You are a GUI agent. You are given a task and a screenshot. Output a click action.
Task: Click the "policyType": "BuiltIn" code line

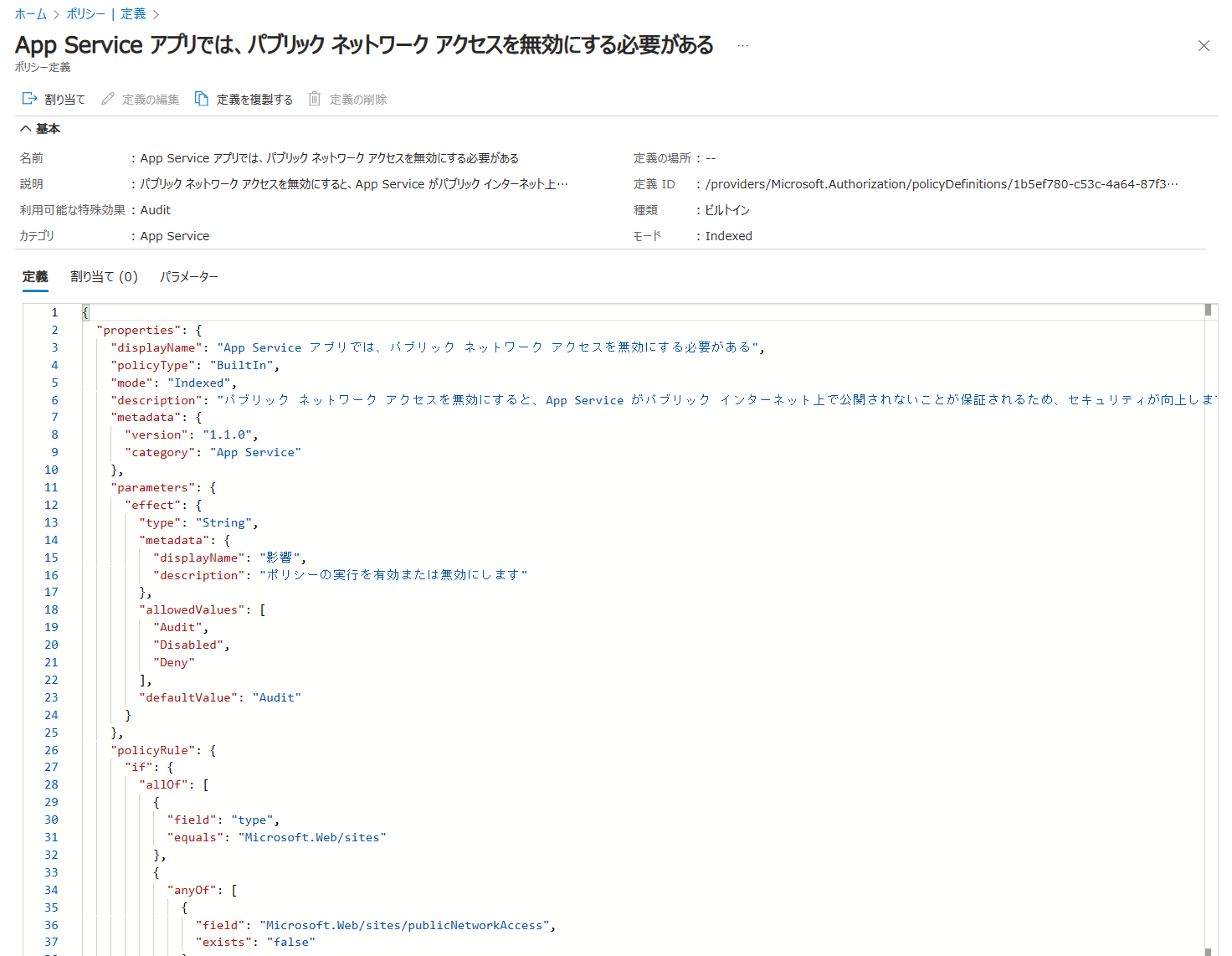[195, 365]
